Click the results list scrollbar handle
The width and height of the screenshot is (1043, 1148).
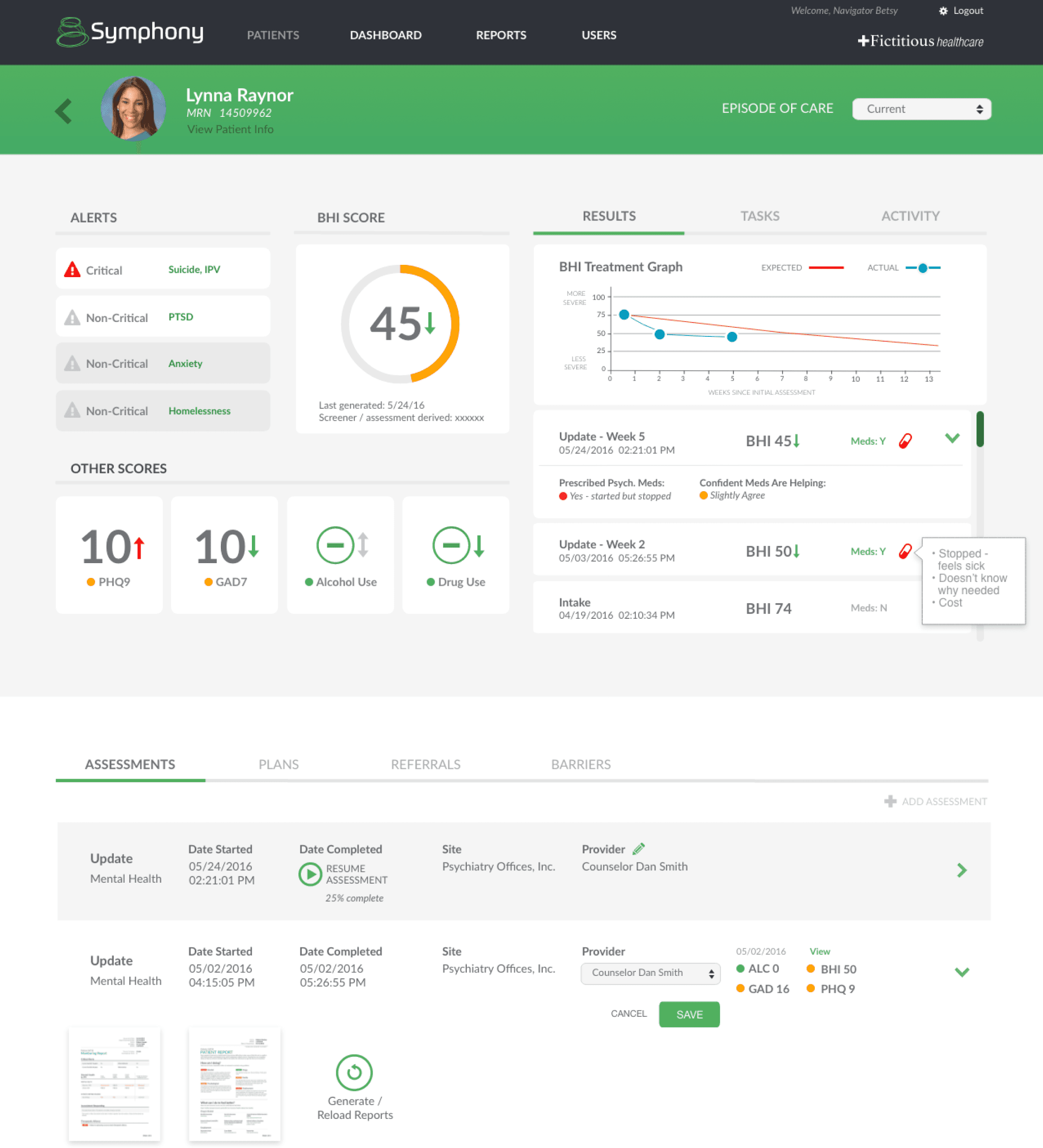tap(980, 430)
